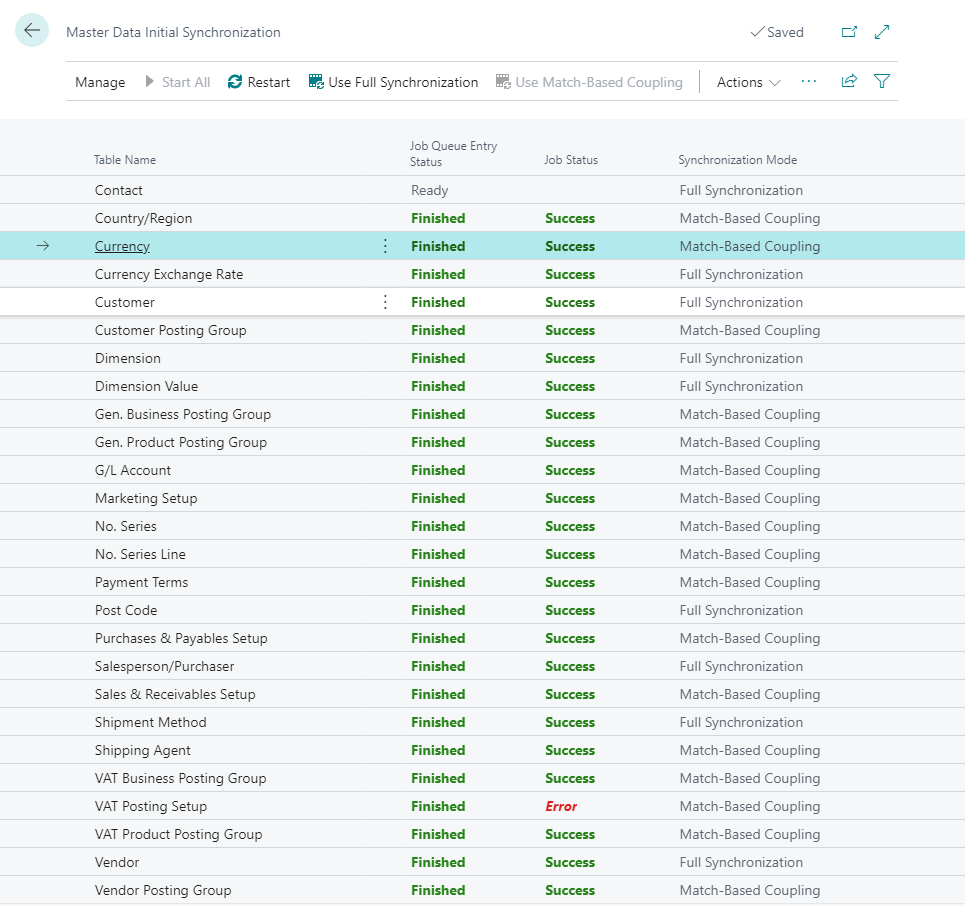Click Finished status for G/L Account
The width and height of the screenshot is (965, 906).
438,470
